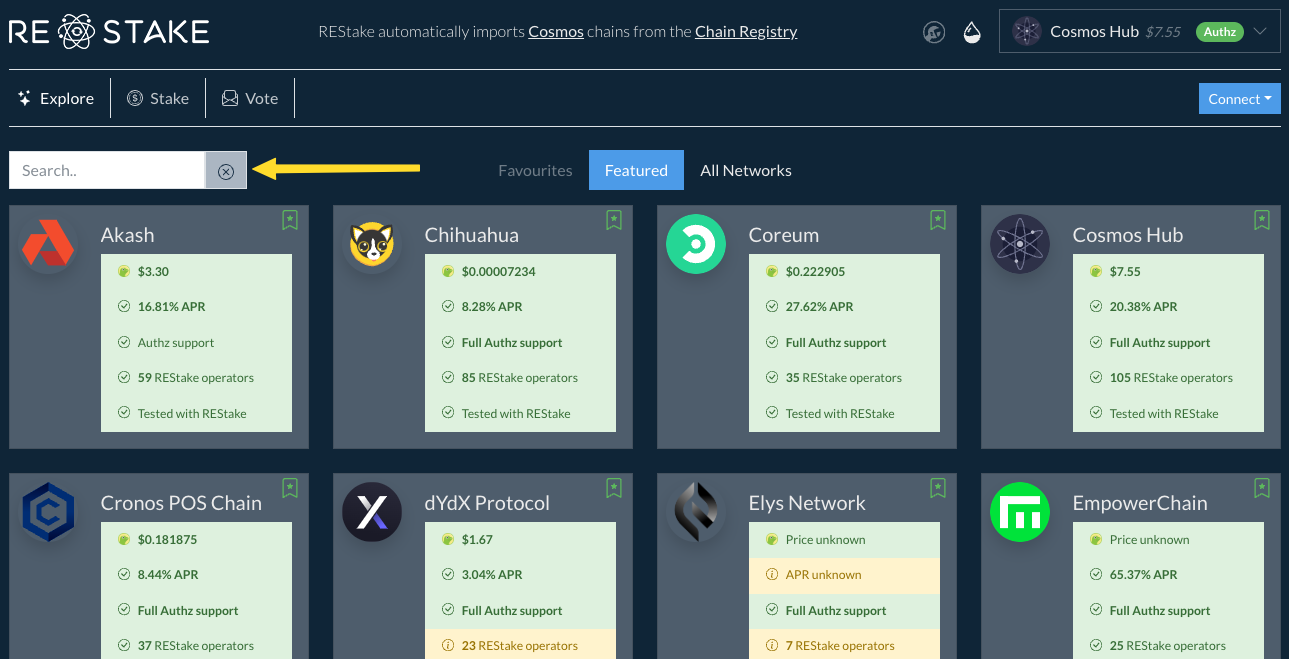Viewport: 1289px width, 659px height.
Task: Switch to the Stake tab
Action: [158, 98]
